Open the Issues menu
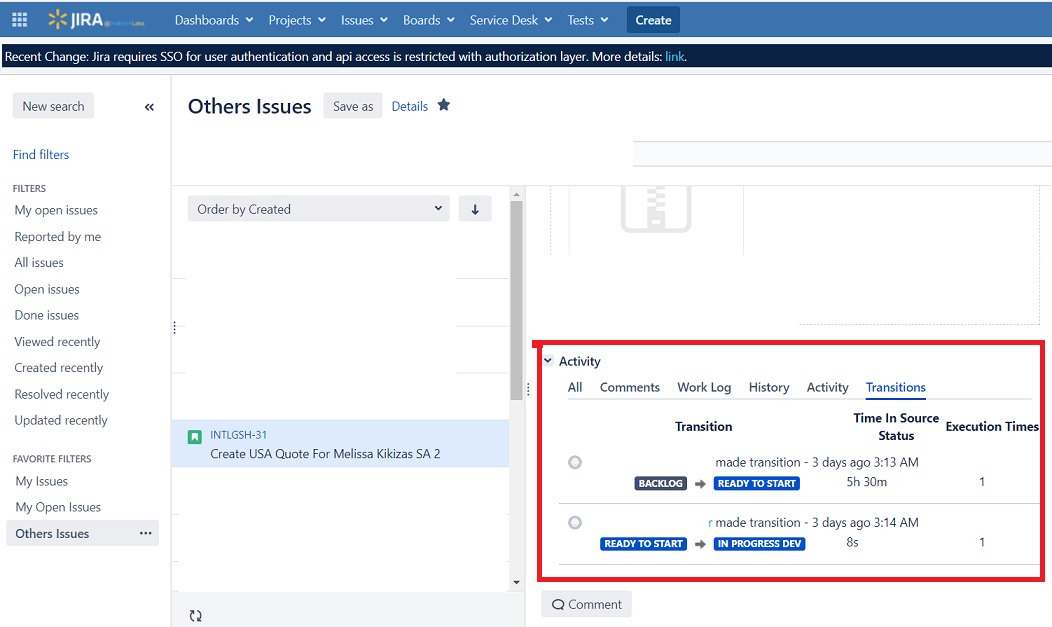Image resolution: width=1052 pixels, height=627 pixels. click(364, 20)
